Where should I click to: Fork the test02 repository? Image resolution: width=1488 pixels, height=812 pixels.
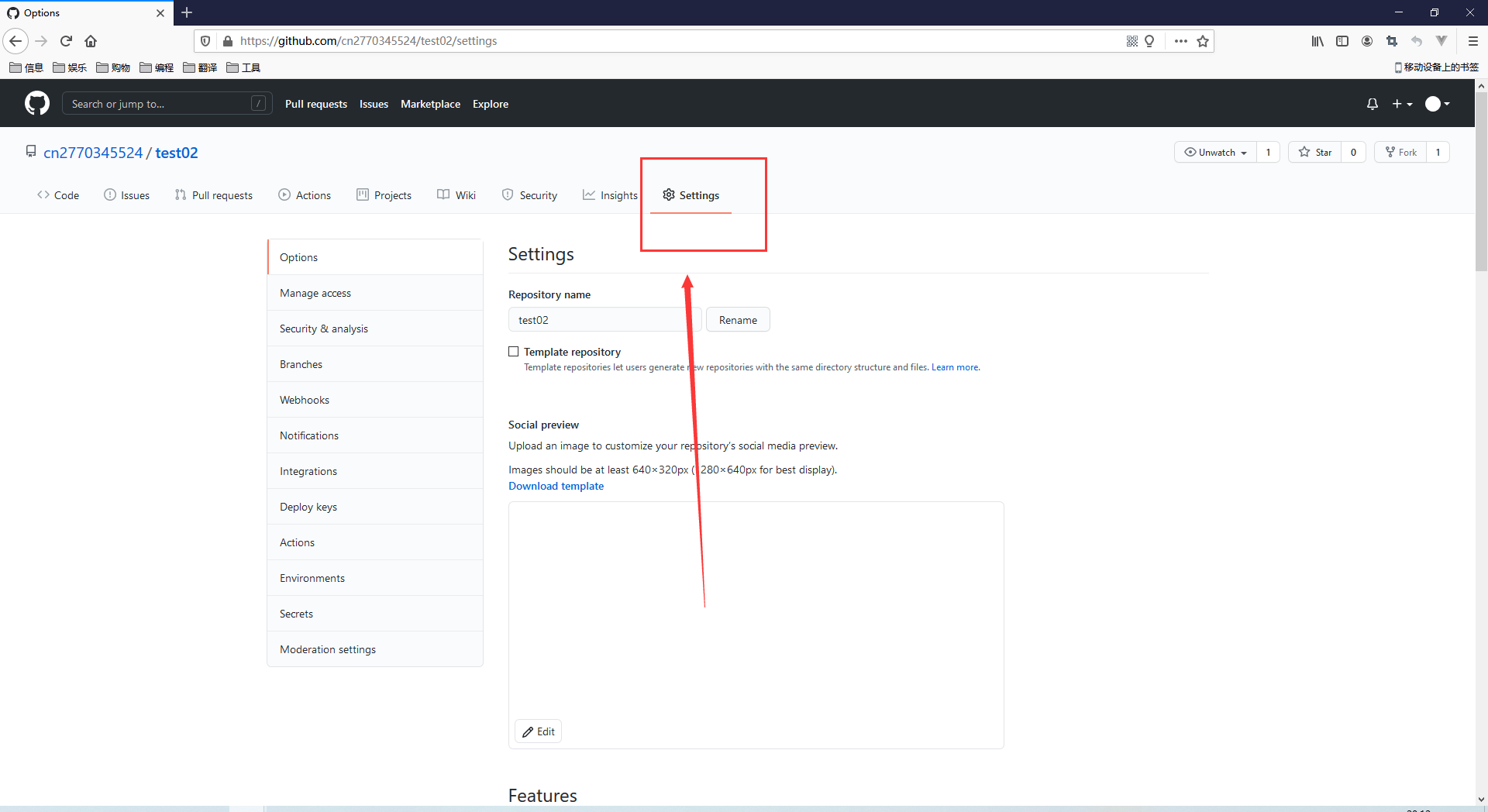click(1401, 152)
